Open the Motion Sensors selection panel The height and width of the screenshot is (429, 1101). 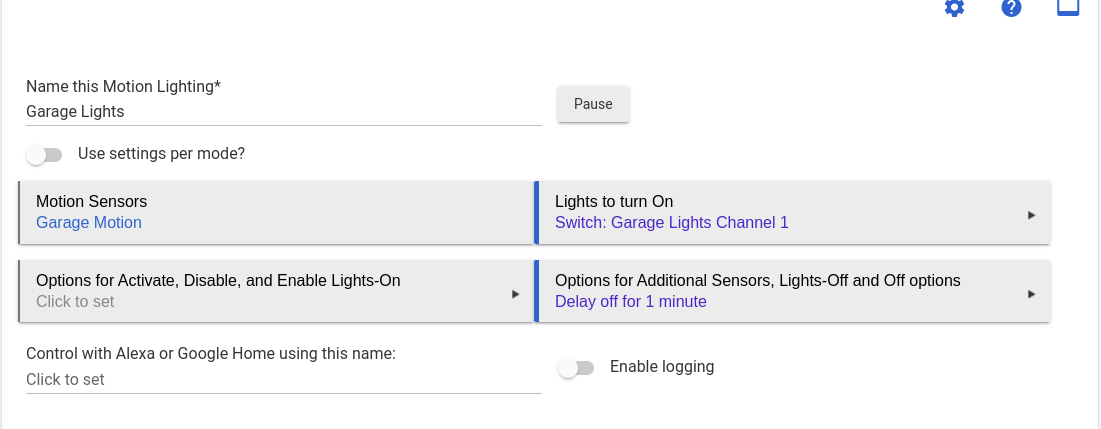coord(275,212)
